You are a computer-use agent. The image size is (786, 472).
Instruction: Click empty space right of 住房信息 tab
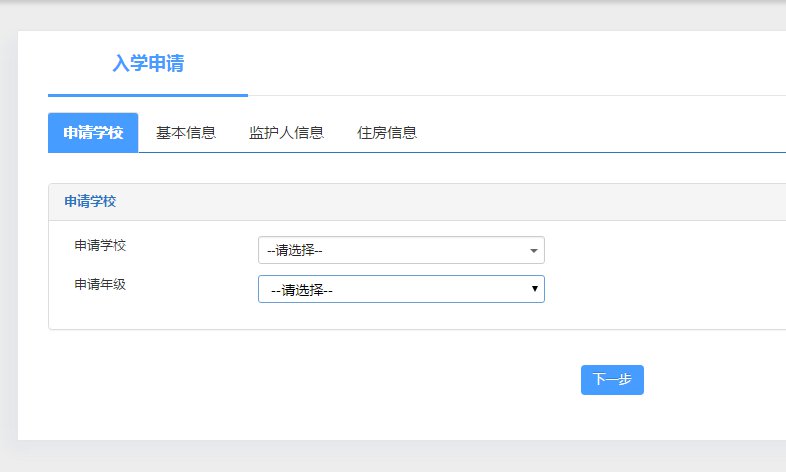600,133
